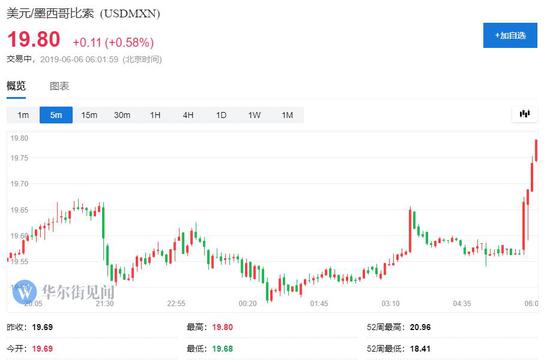Image resolution: width=550 pixels, height=363 pixels.
Task: Click the 19.70 price axis label
Action: [x=19, y=183]
